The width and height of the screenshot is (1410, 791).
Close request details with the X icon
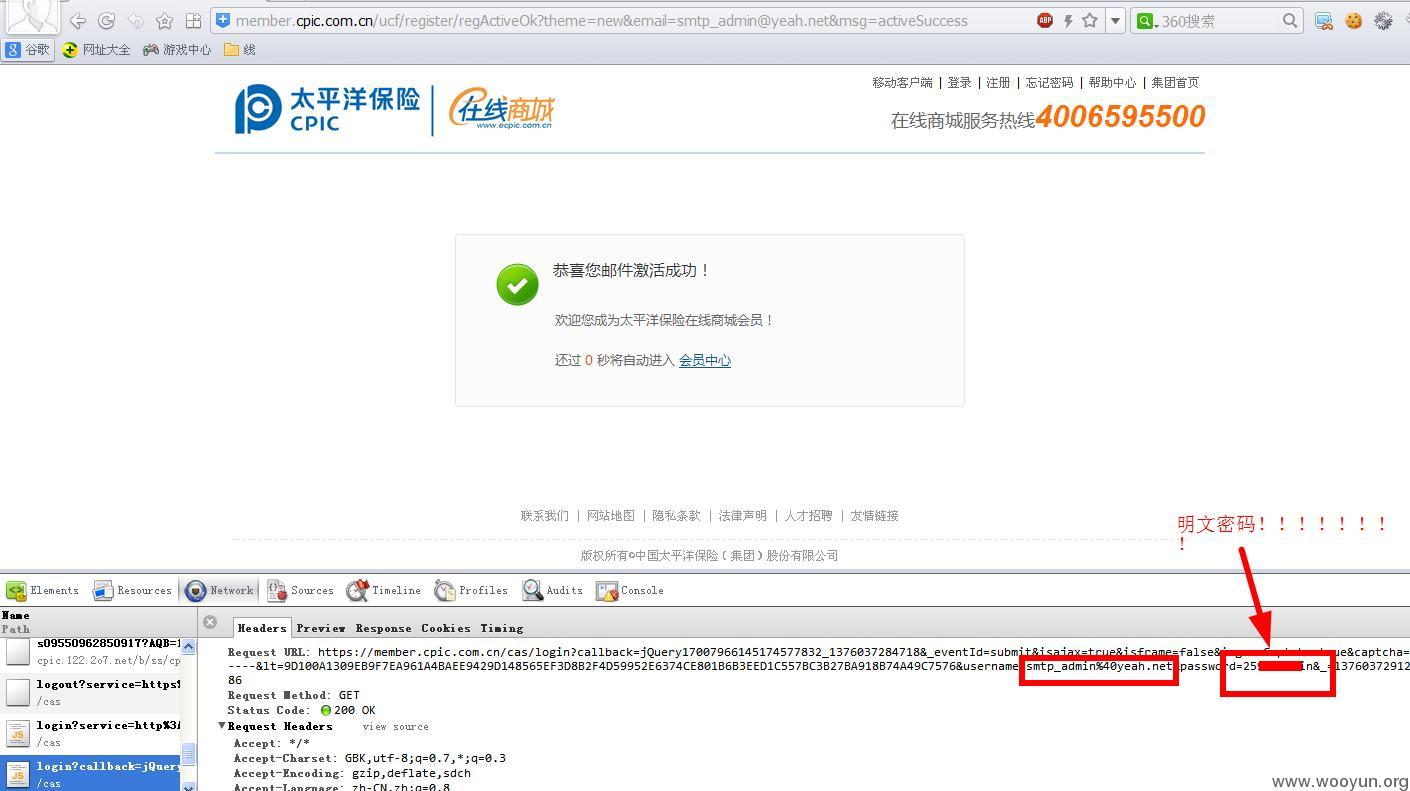(x=210, y=622)
